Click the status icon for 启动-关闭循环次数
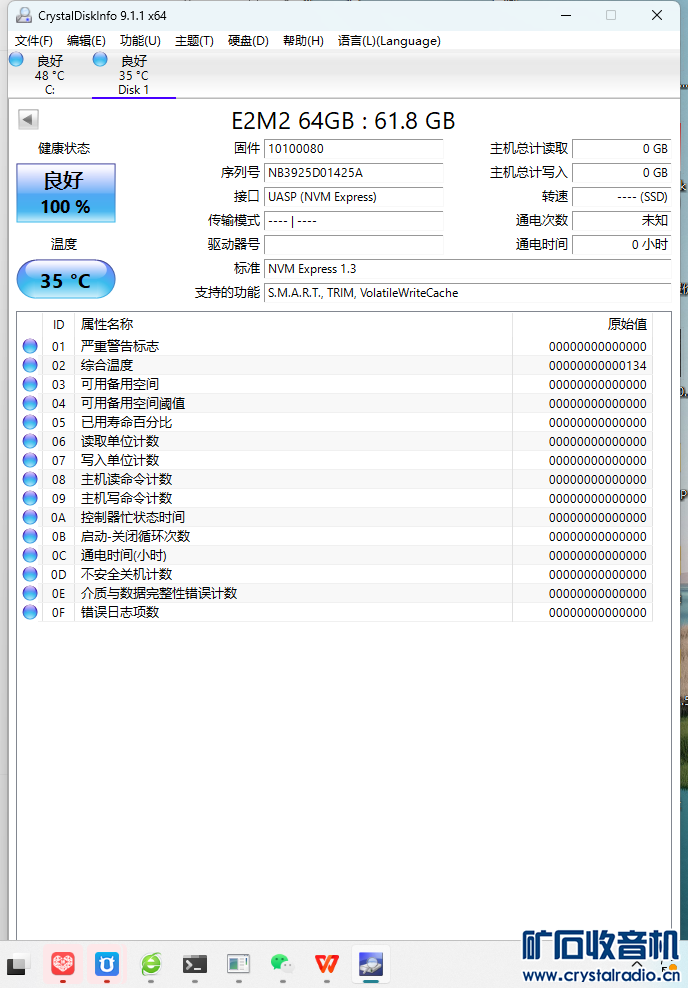The width and height of the screenshot is (688, 988). click(30, 536)
